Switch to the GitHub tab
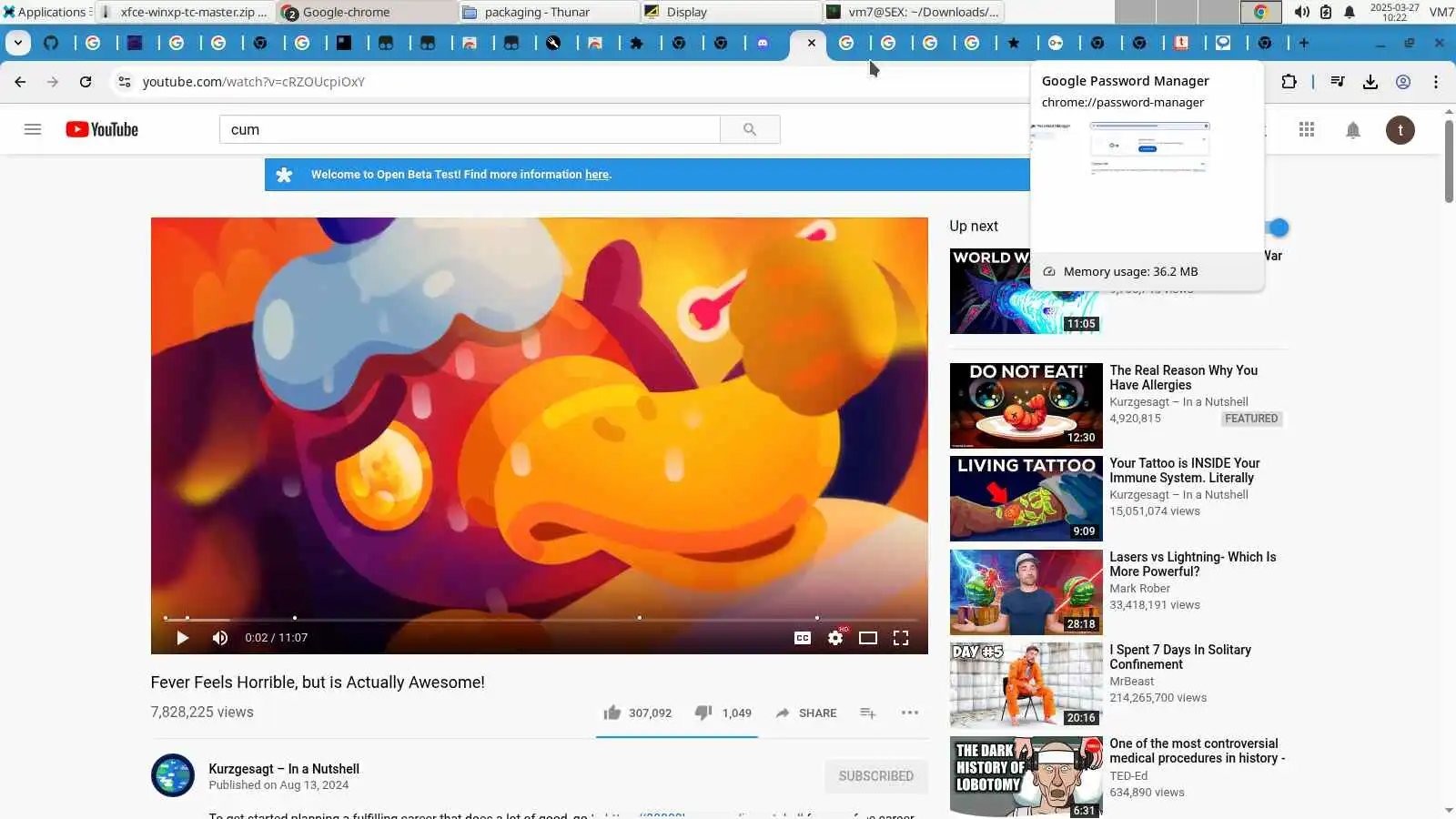Viewport: 1456px width, 819px height. 51,43
